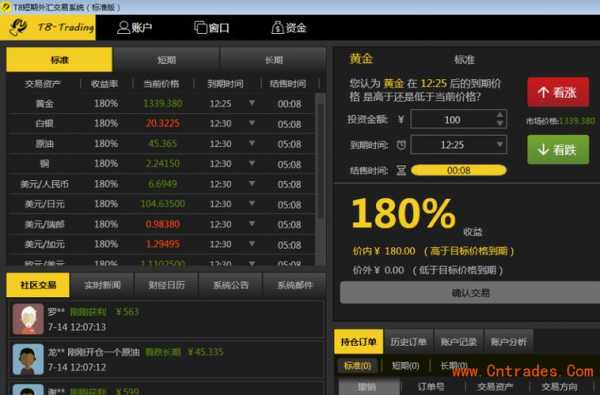Decrease investment amount with down arrow

tap(500, 123)
